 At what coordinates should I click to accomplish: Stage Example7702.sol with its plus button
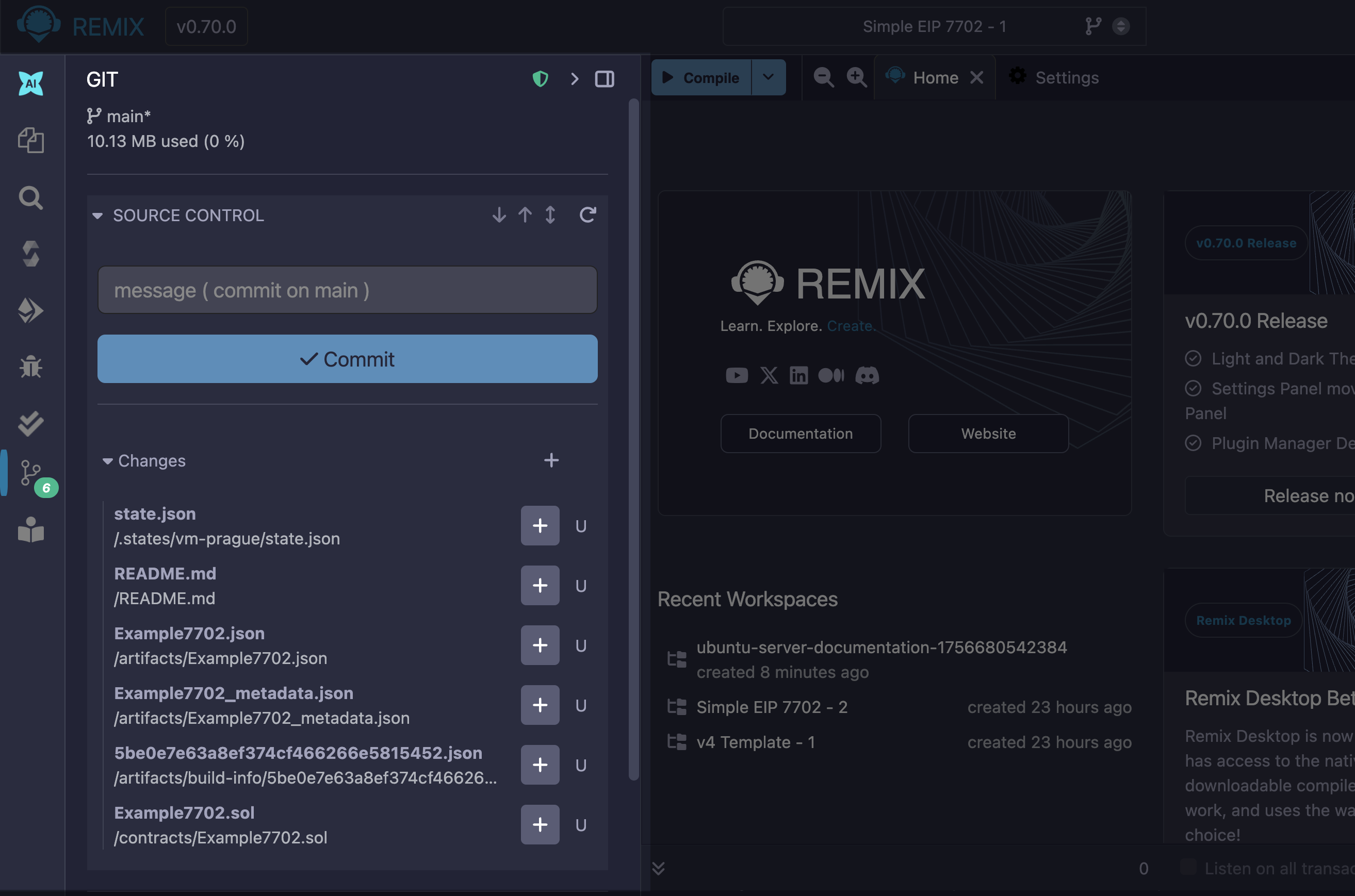click(540, 824)
